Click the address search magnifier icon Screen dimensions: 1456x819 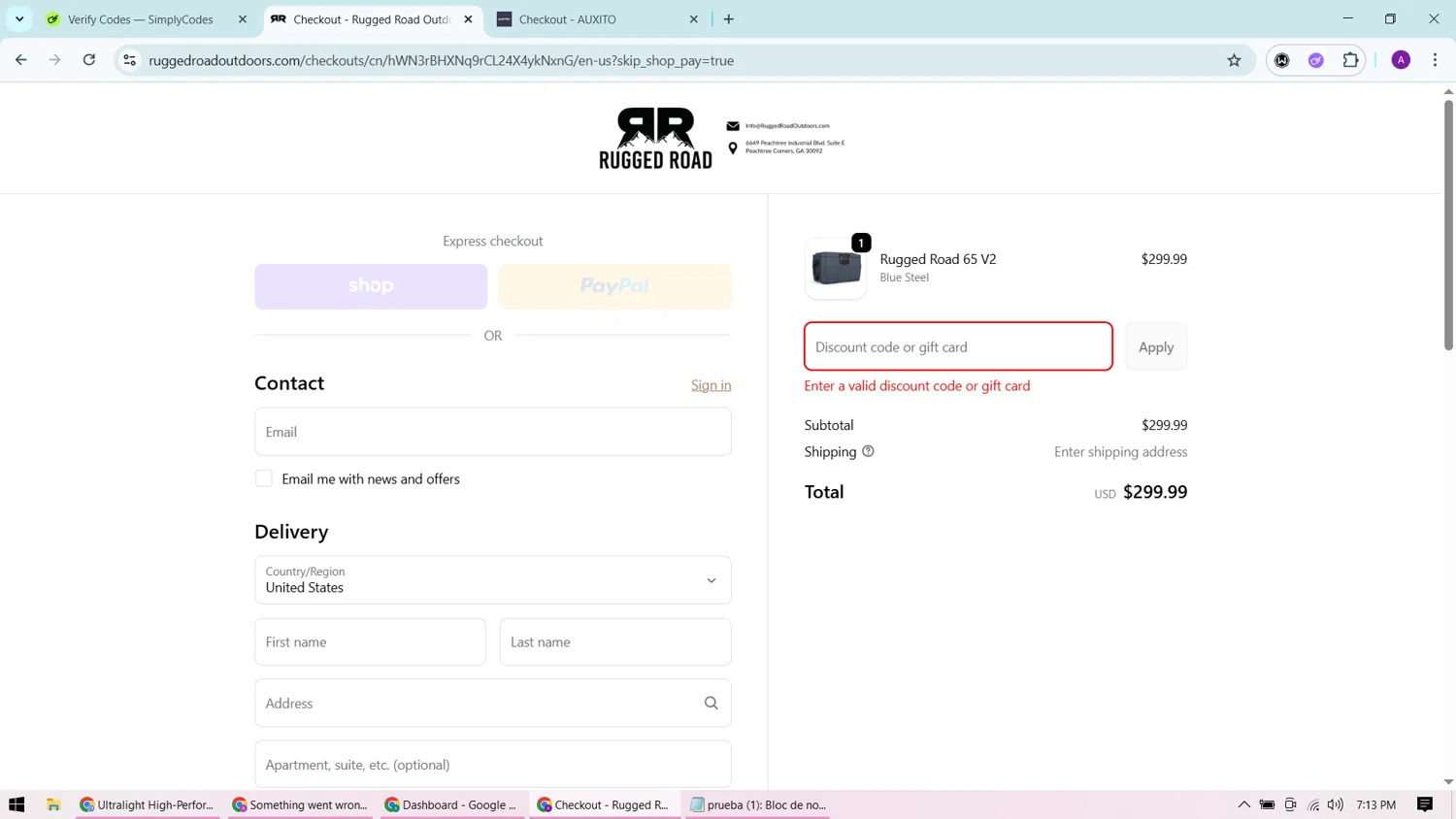711,704
